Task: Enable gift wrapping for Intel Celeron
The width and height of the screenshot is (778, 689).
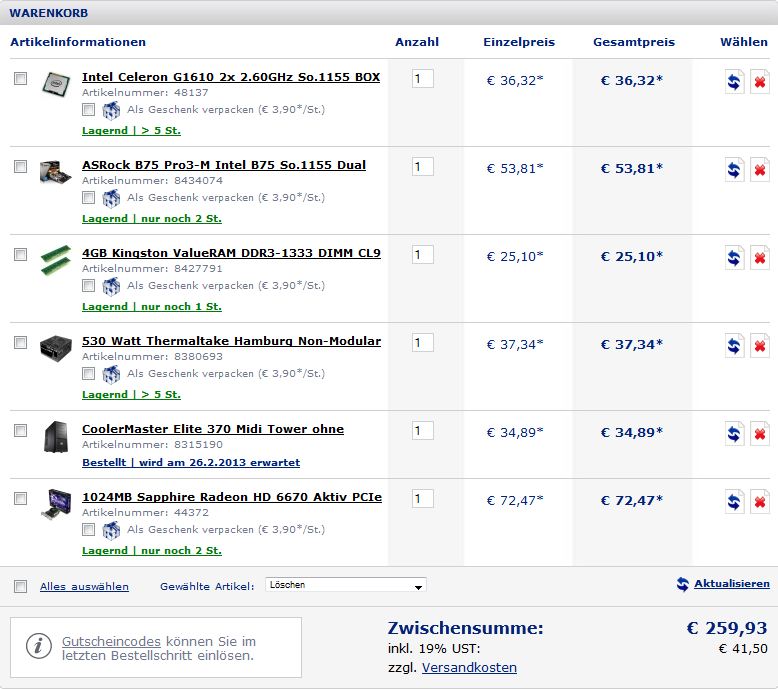Action: [88, 109]
